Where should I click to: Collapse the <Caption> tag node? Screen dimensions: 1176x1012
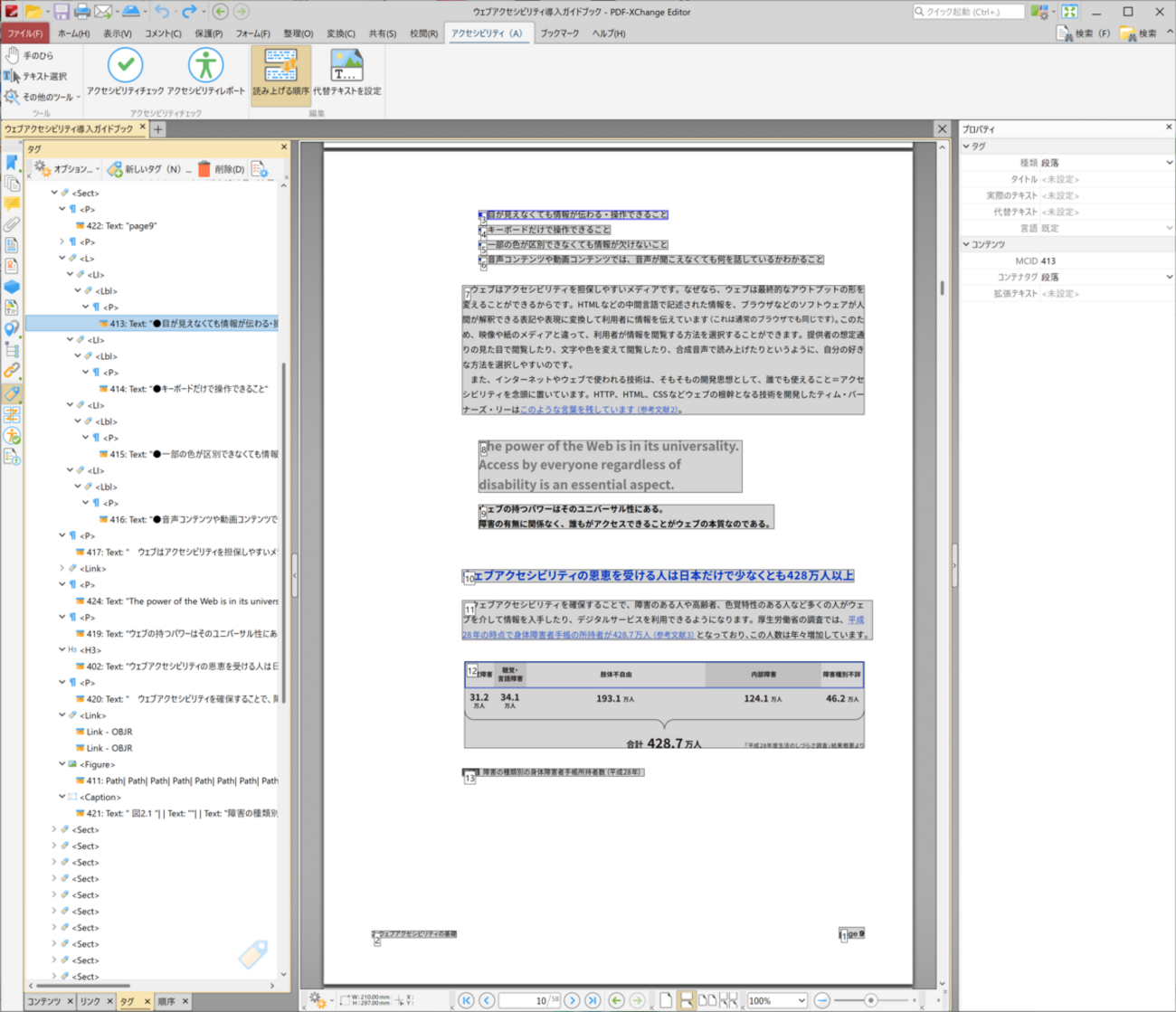[x=62, y=797]
